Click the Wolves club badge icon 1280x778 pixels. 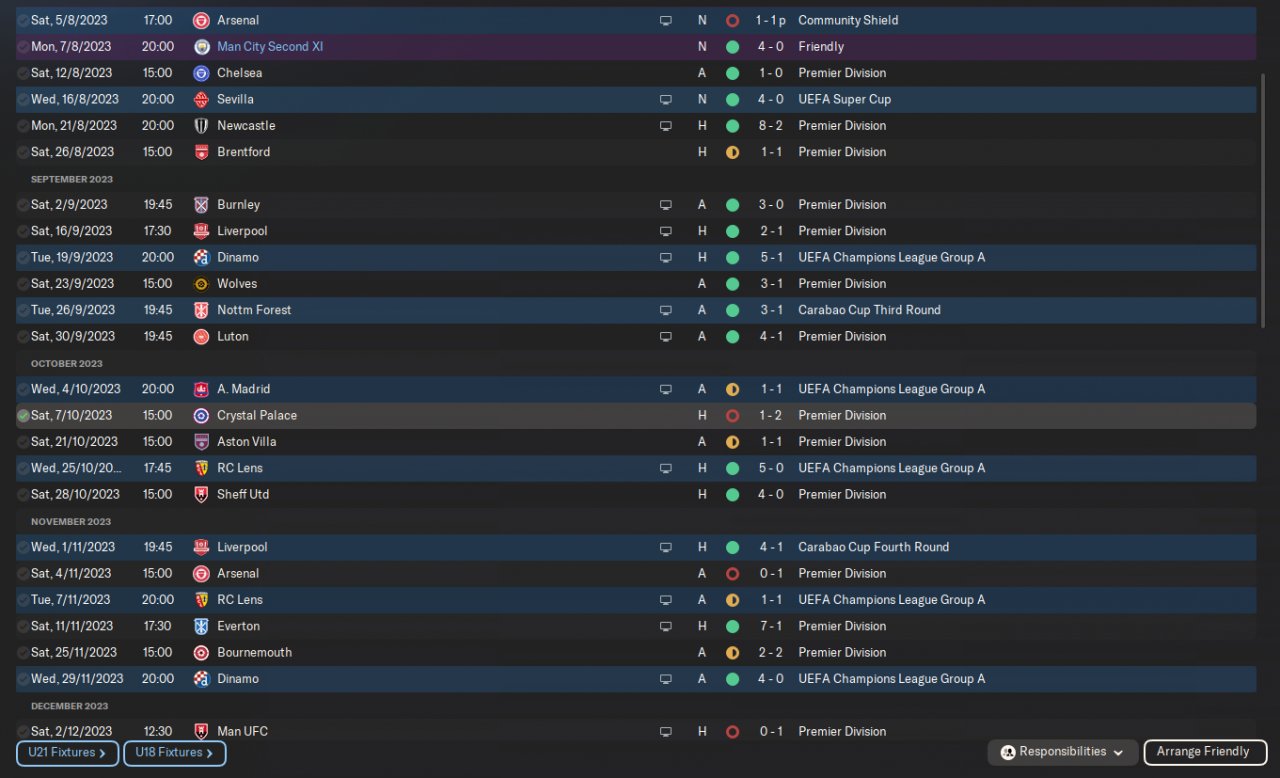[201, 284]
